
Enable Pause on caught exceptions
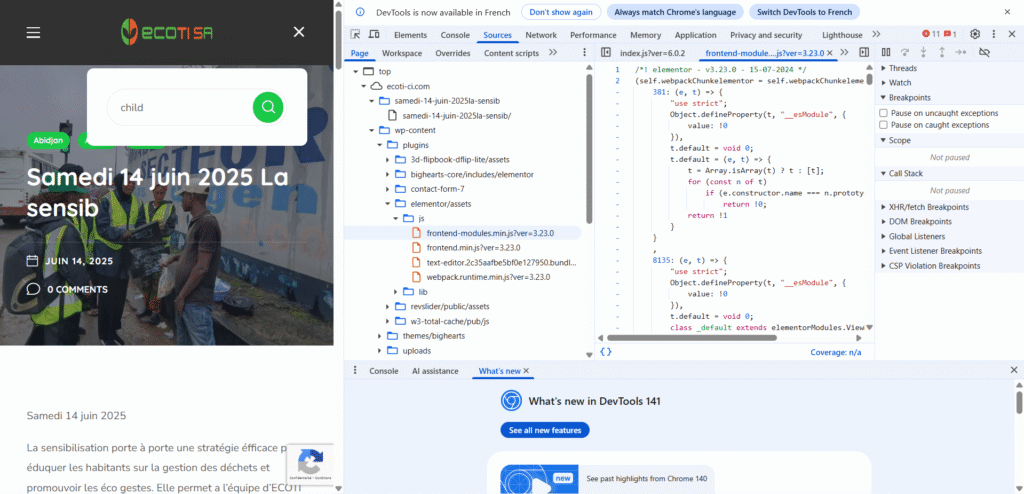click(x=884, y=125)
